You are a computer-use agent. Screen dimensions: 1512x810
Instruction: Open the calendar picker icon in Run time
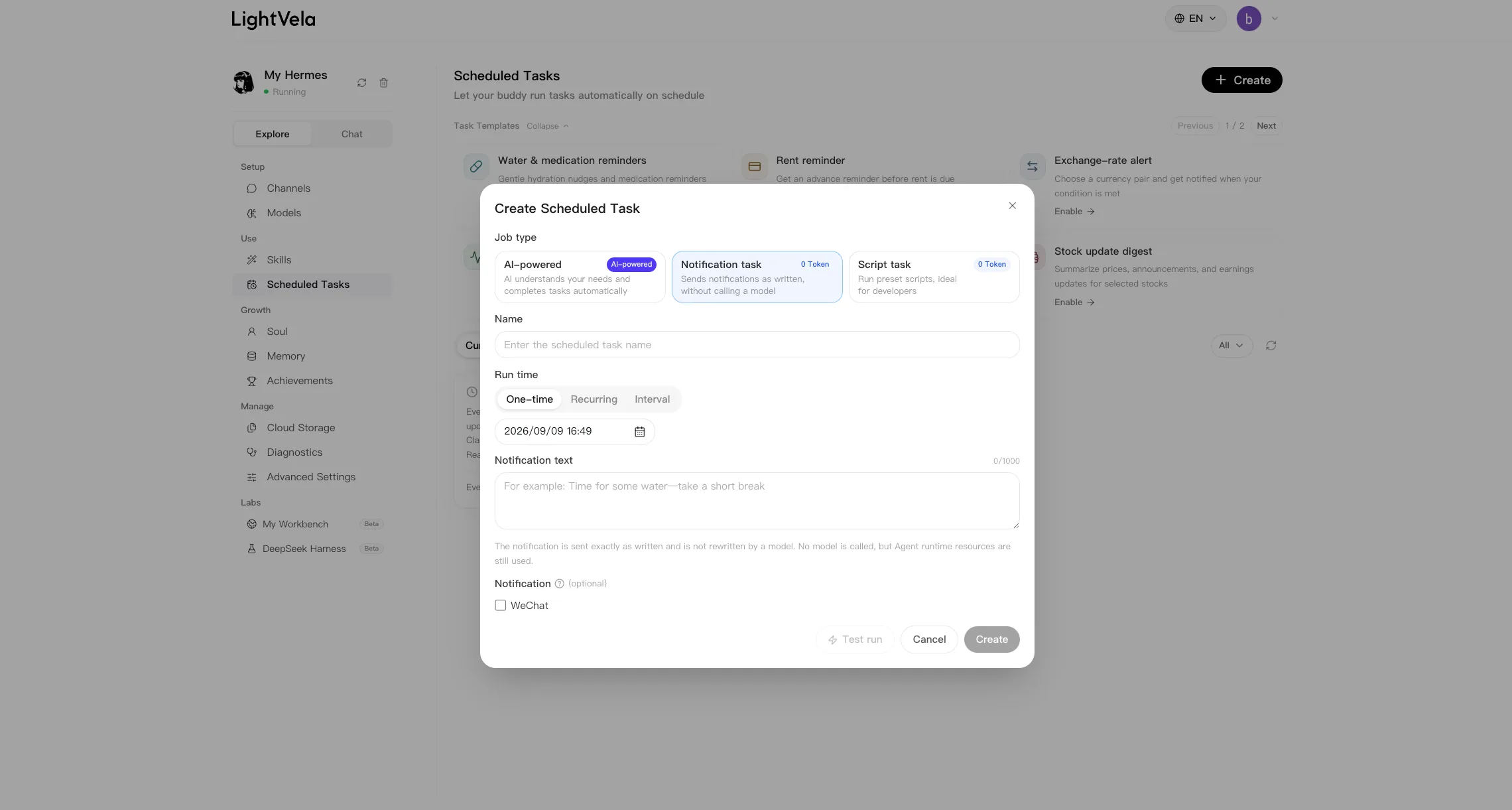(639, 432)
